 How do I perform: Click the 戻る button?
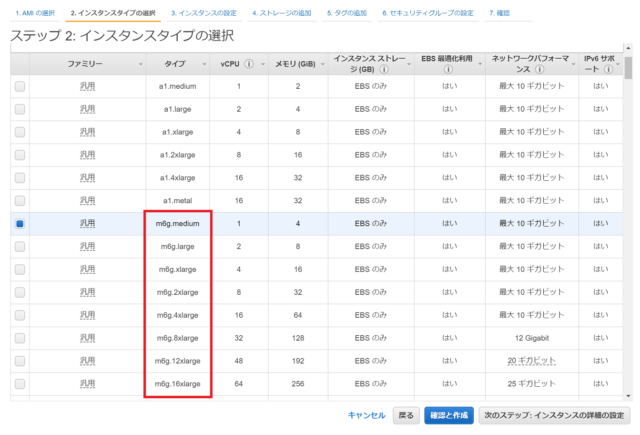(x=404, y=415)
